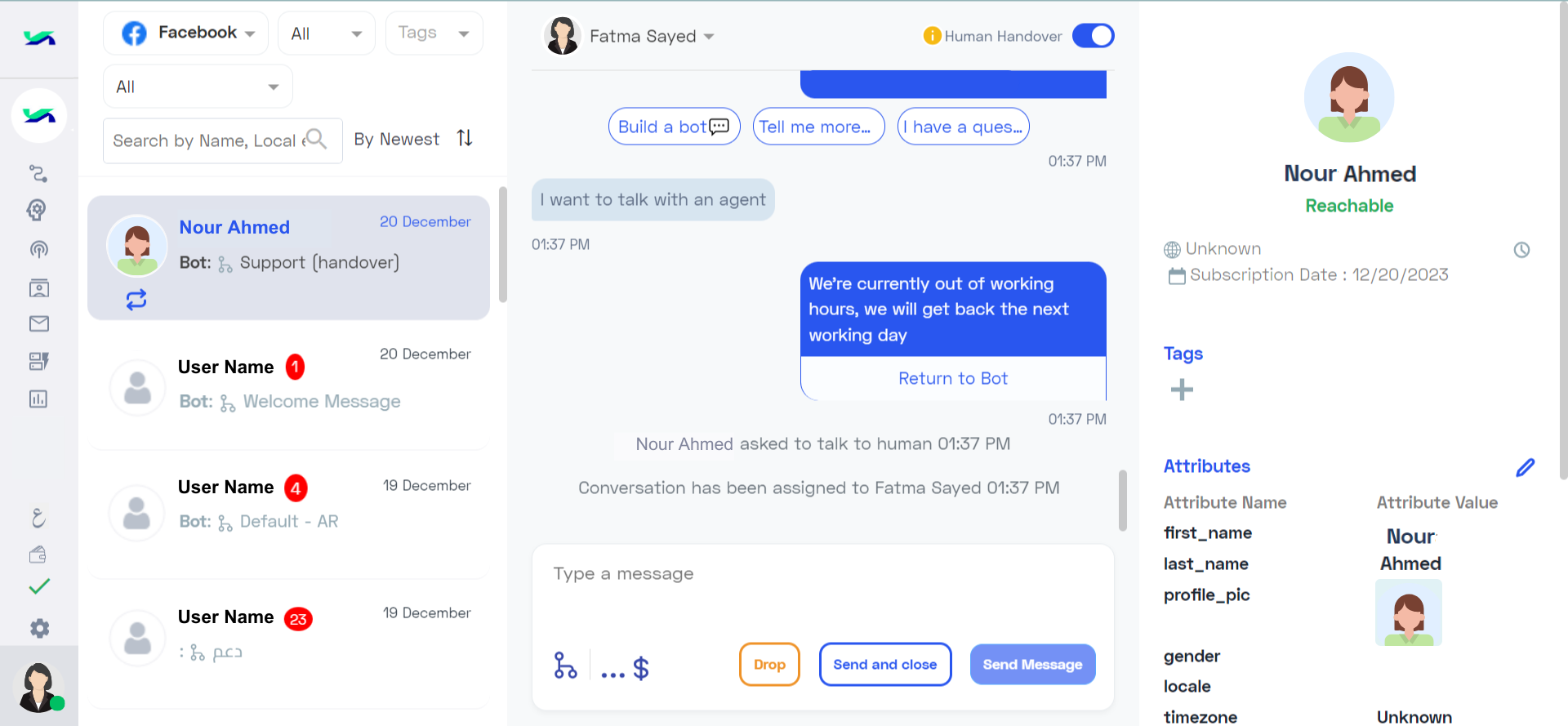Toggle the Human Handover switch

[x=1093, y=36]
